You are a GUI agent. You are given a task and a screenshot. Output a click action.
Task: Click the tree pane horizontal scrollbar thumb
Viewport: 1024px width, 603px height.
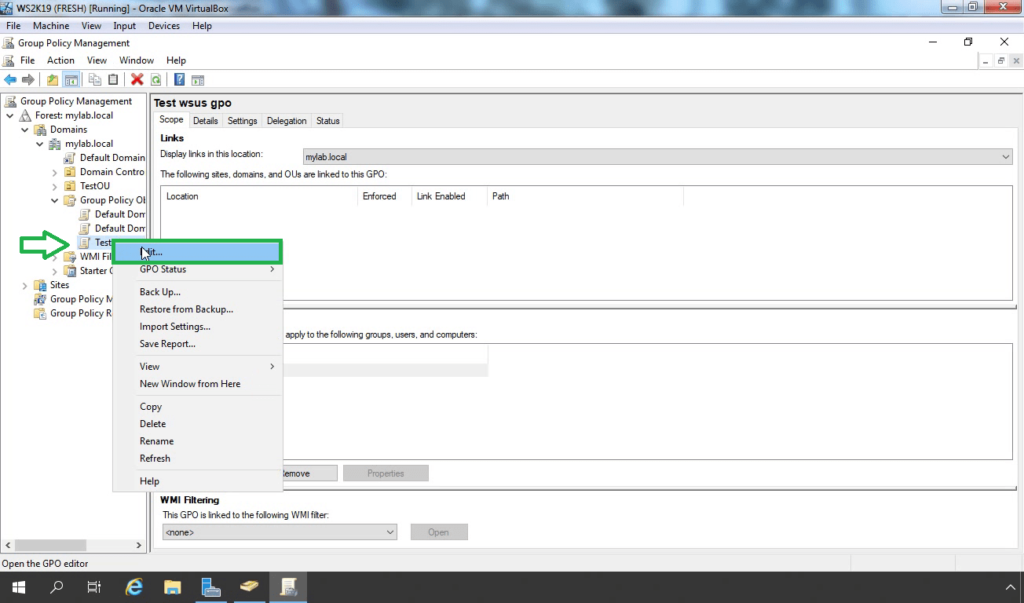50,545
